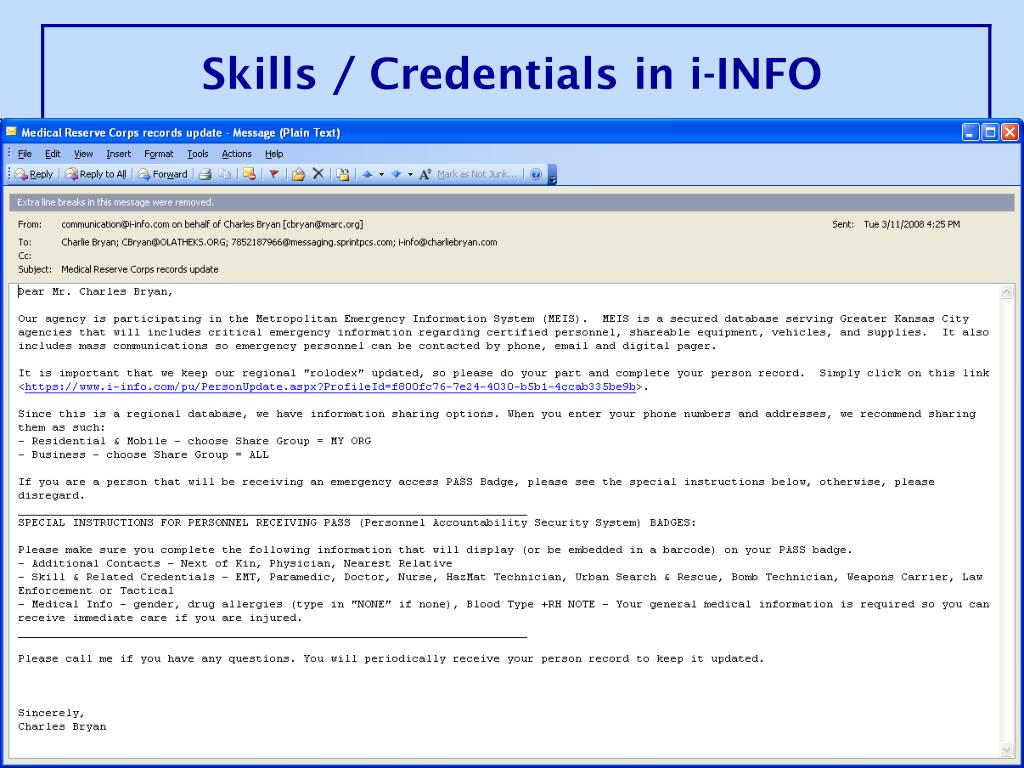Click the font size A icon
Screen dimensions: 1024x768
click(425, 174)
